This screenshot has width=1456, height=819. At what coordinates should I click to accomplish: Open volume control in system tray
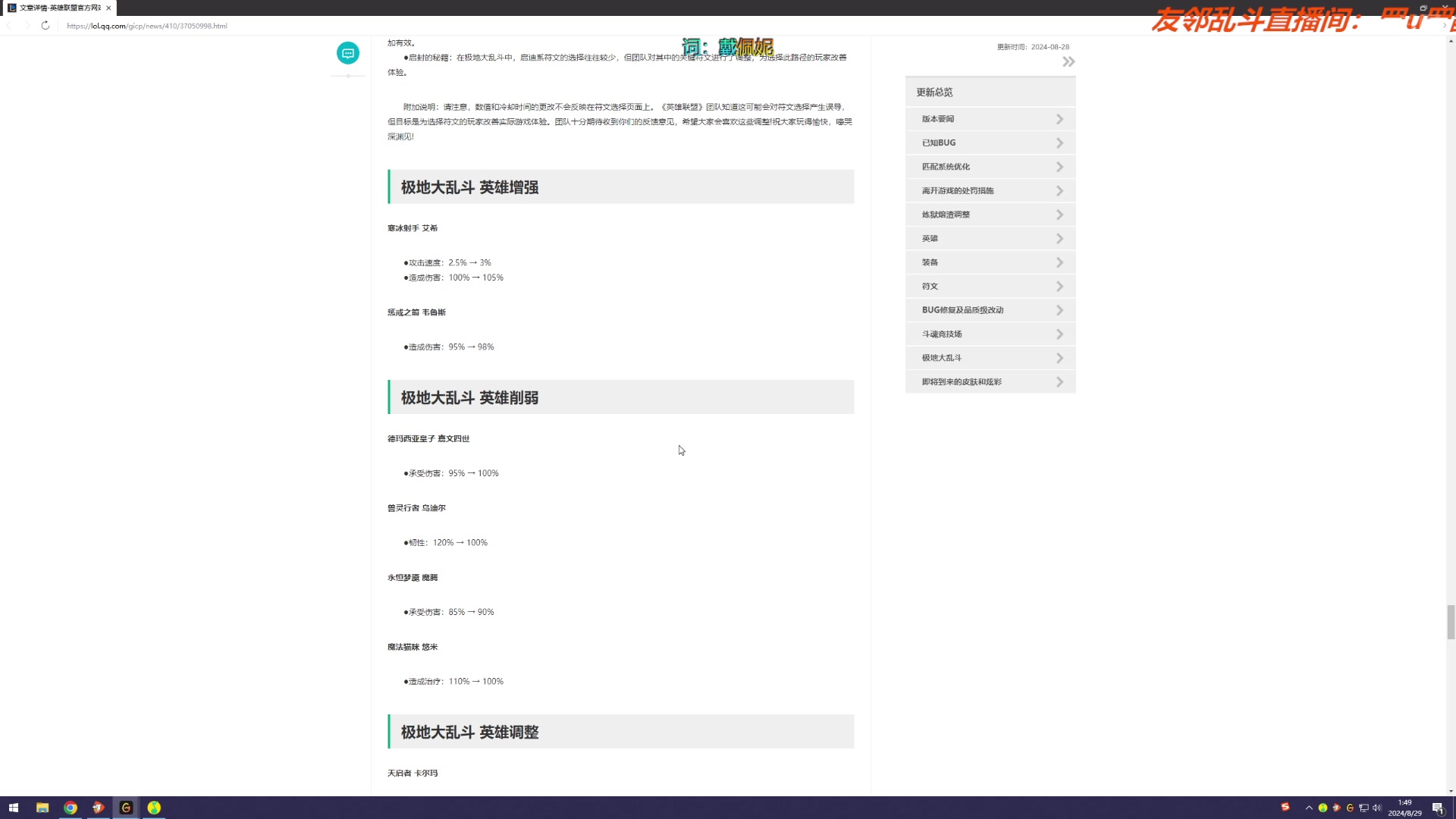point(1377,808)
